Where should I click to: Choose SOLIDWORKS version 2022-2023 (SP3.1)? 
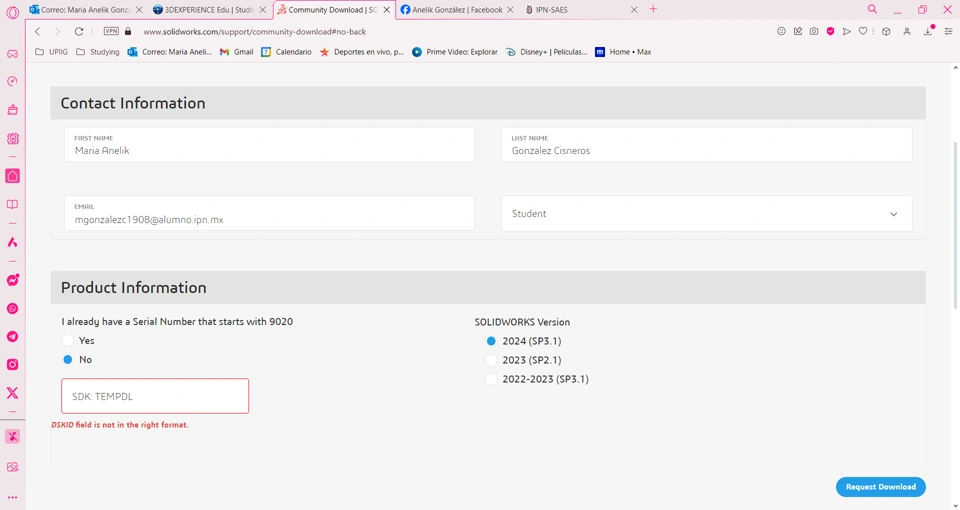click(x=491, y=379)
